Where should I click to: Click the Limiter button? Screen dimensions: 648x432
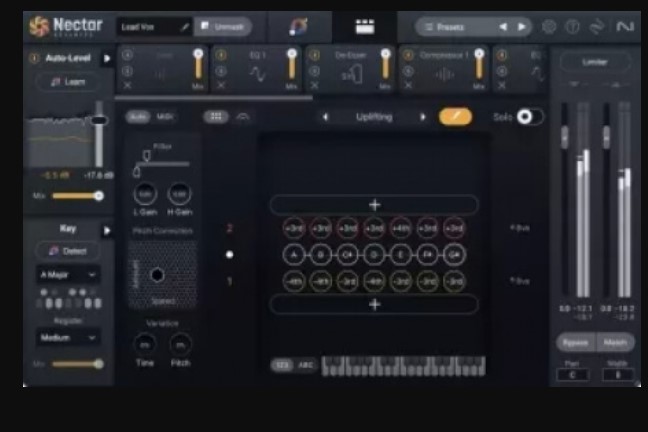[x=595, y=62]
